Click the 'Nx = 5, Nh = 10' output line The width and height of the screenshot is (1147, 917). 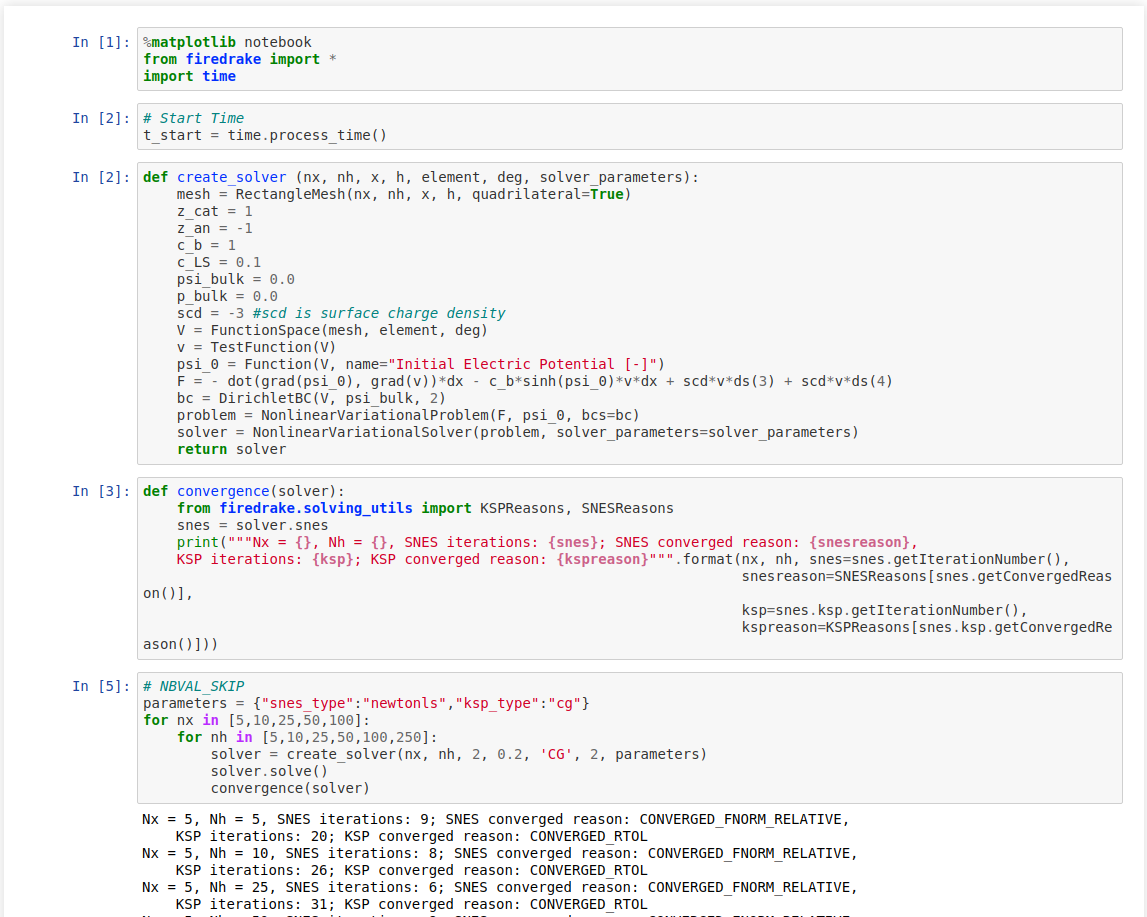[499, 853]
